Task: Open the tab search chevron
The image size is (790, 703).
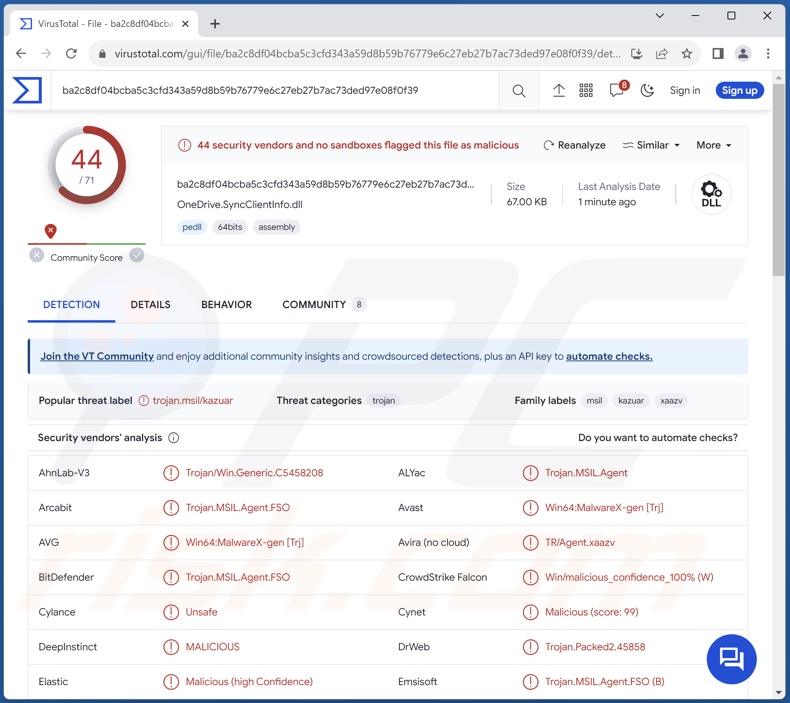Action: pos(659,16)
